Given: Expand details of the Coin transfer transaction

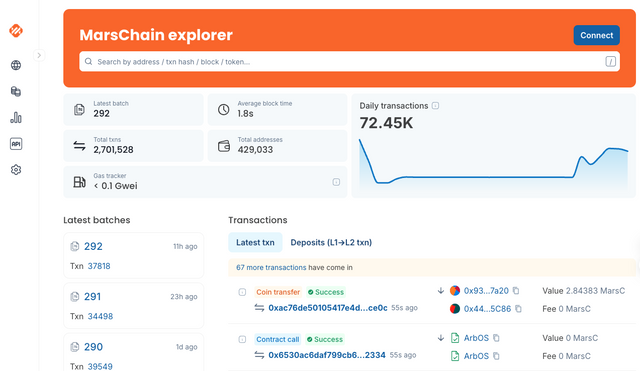Looking at the screenshot, I should [242, 292].
